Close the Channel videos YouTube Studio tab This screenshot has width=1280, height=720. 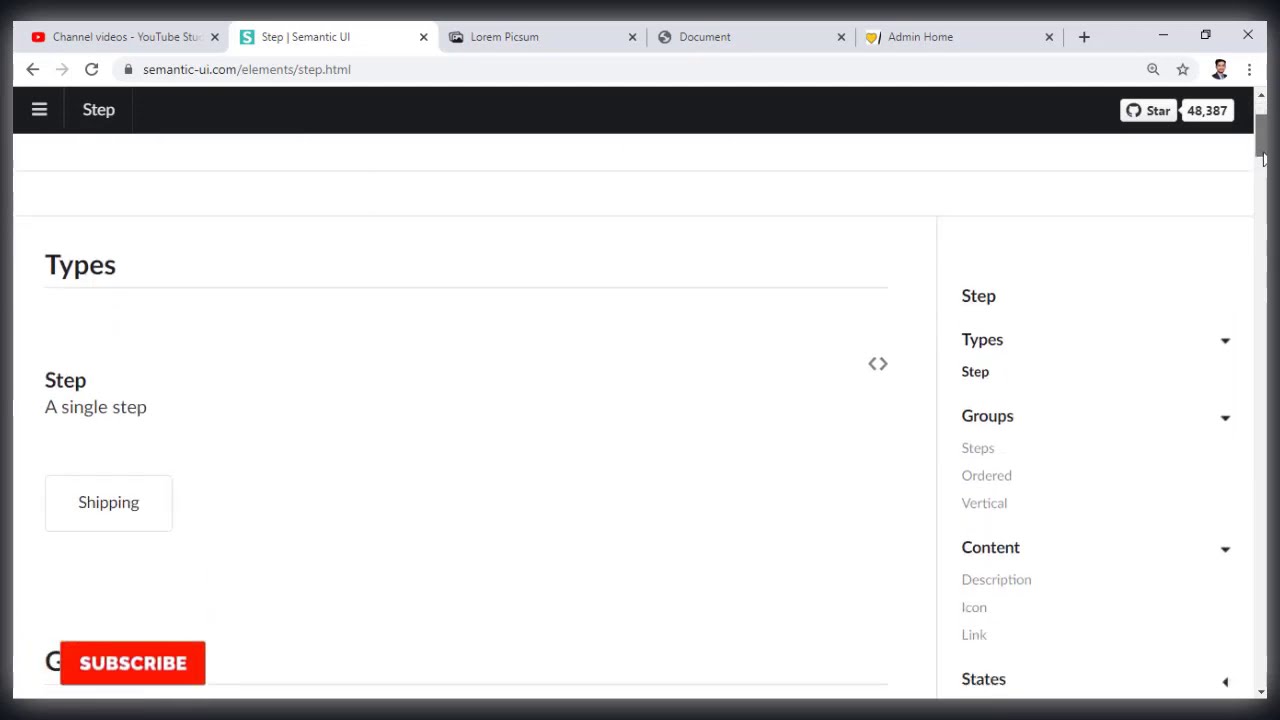coord(214,37)
